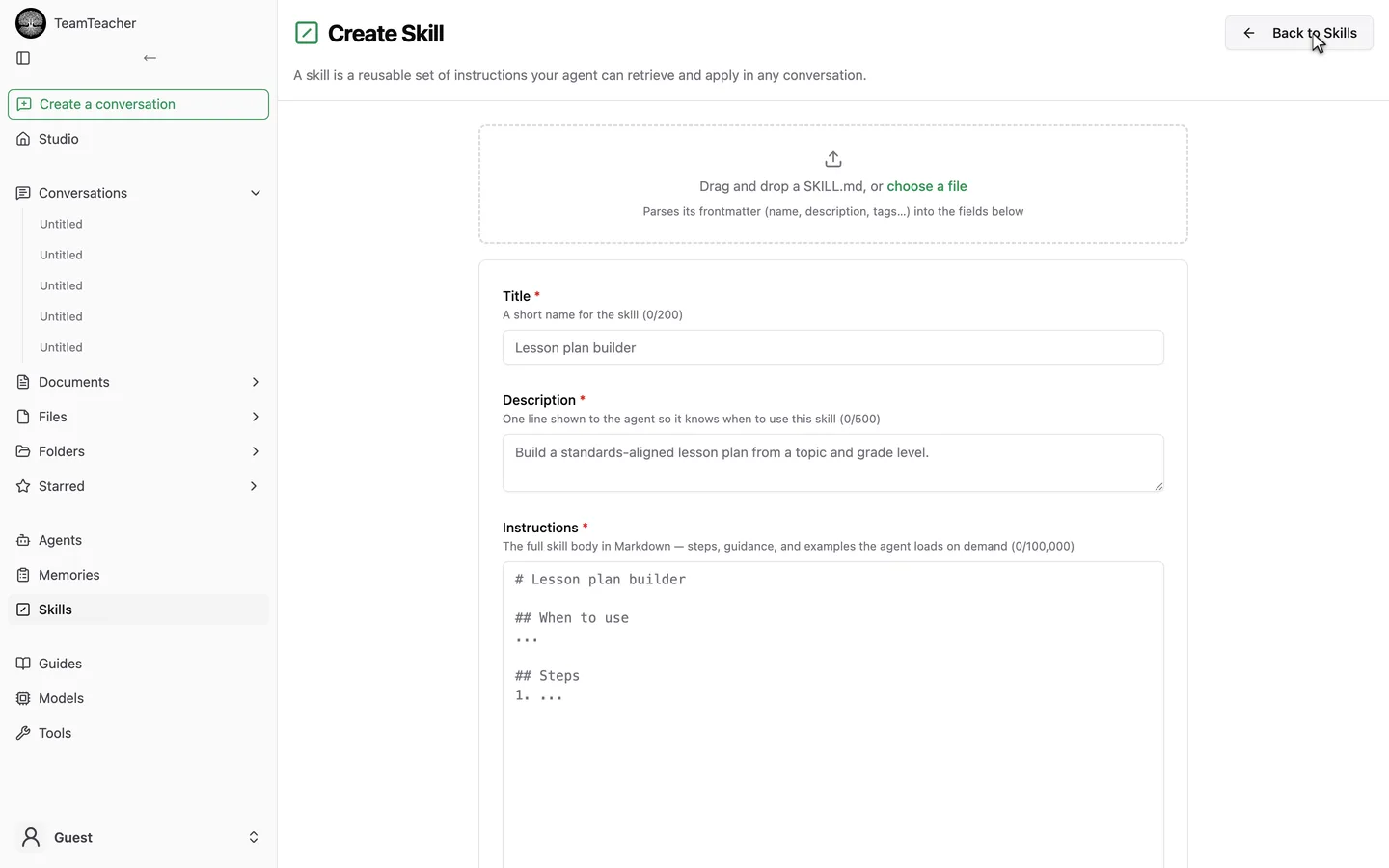Click the Title input field
This screenshot has width=1389, height=868.
tap(833, 347)
